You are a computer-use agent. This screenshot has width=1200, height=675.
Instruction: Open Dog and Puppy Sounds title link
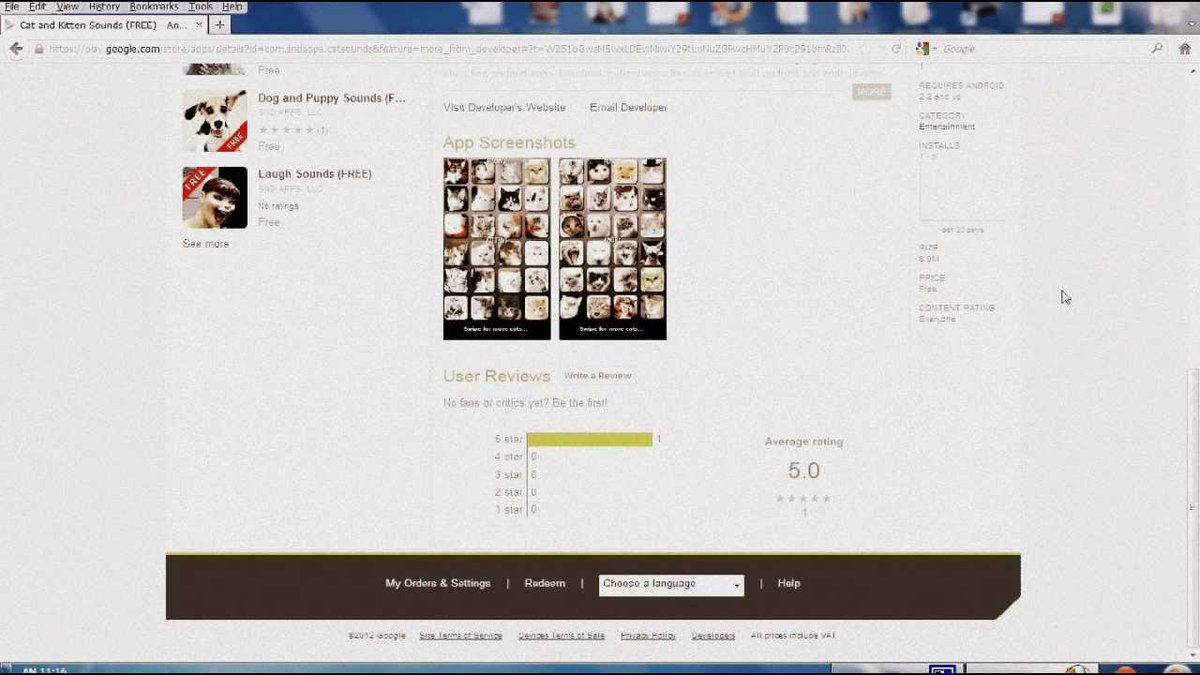[x=332, y=98]
